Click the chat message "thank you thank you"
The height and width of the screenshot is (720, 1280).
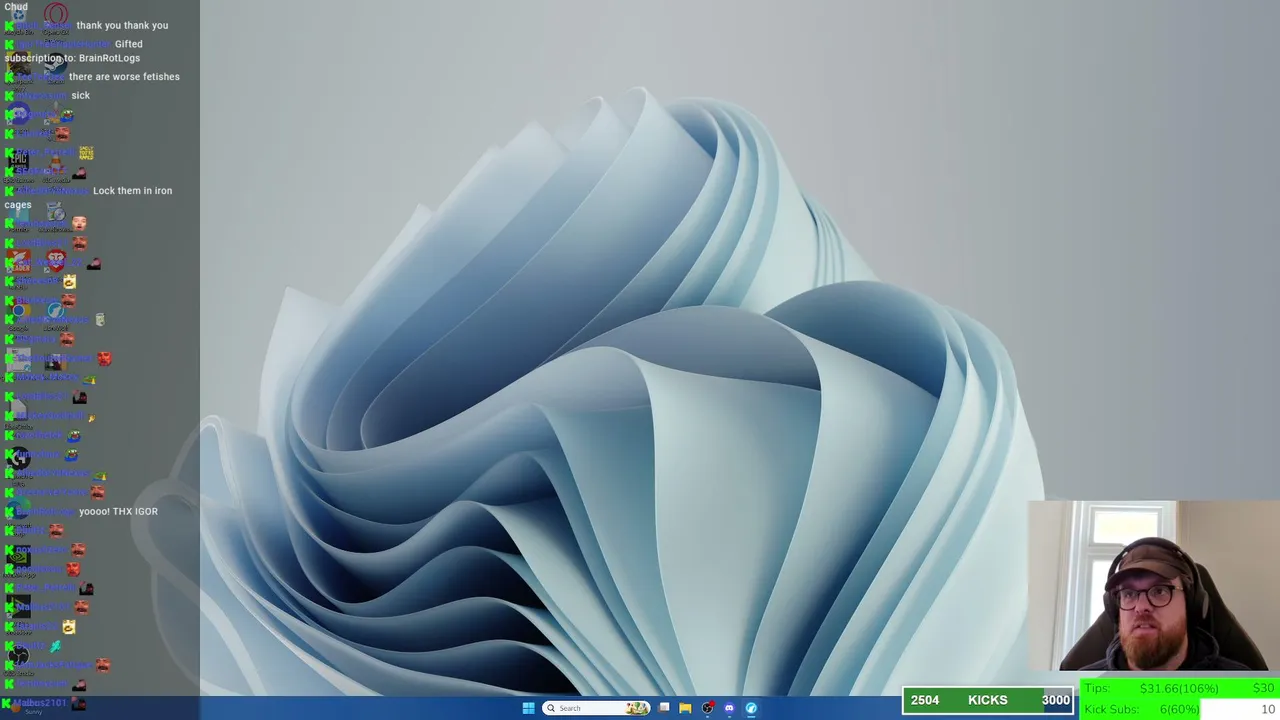pos(122,25)
